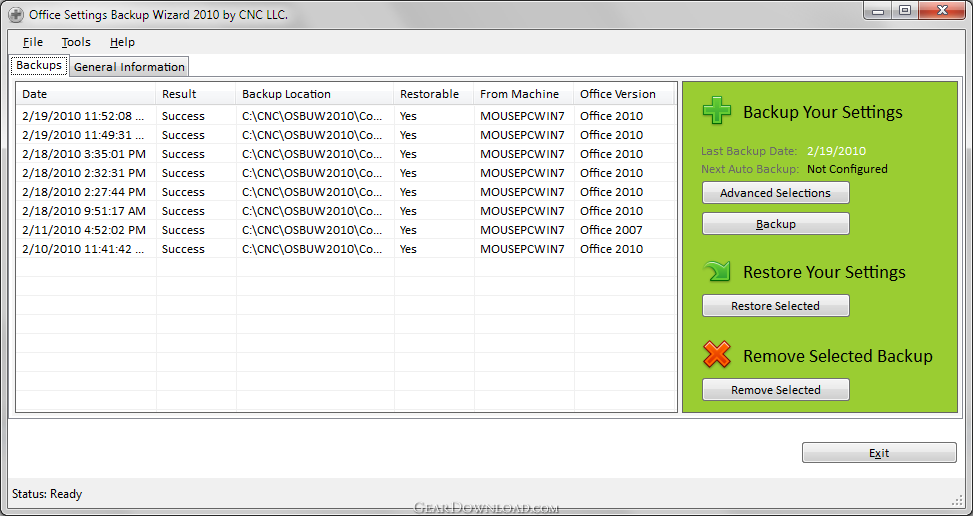Viewport: 973px width, 516px height.
Task: Sort by Office Version column header
Action: click(x=624, y=94)
